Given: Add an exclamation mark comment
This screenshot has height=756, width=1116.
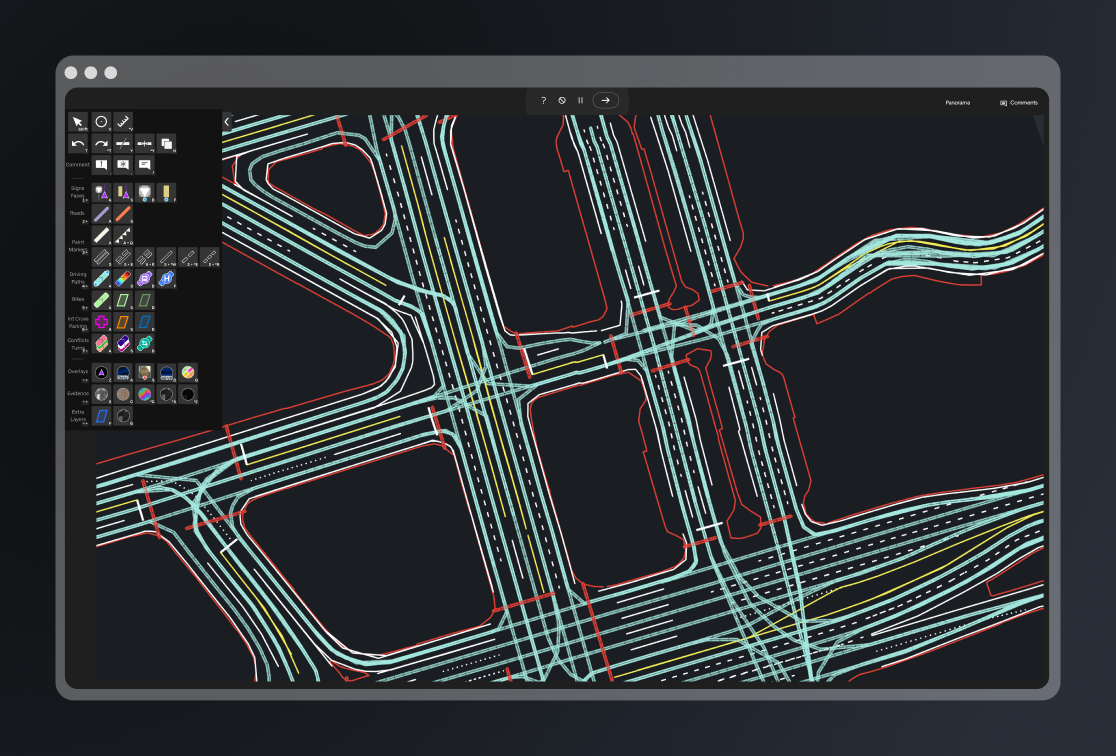Looking at the screenshot, I should [101, 165].
